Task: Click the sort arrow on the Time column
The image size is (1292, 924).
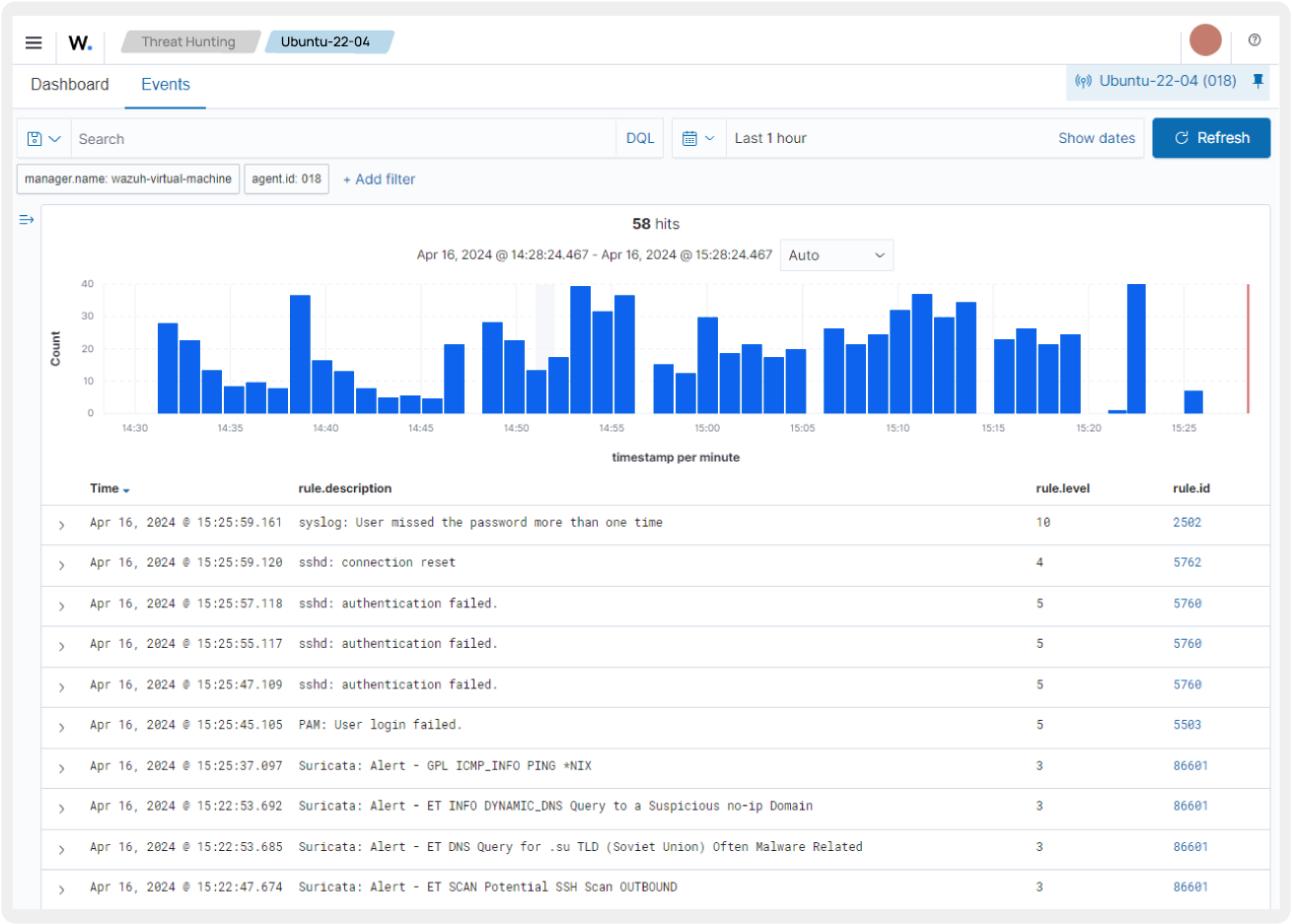Action: click(x=124, y=488)
